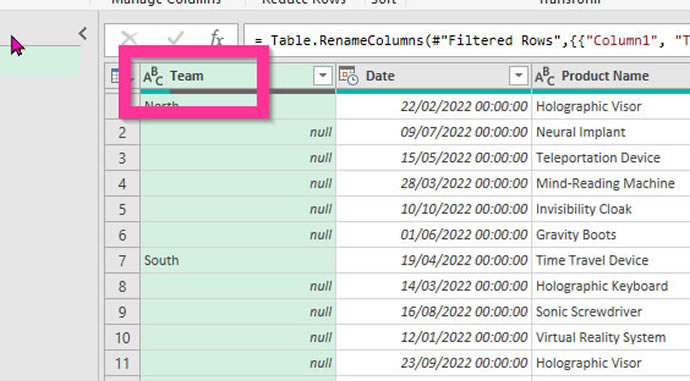Click date cell 16/08/2022 00:00:00
This screenshot has width=690, height=381.
point(433,312)
